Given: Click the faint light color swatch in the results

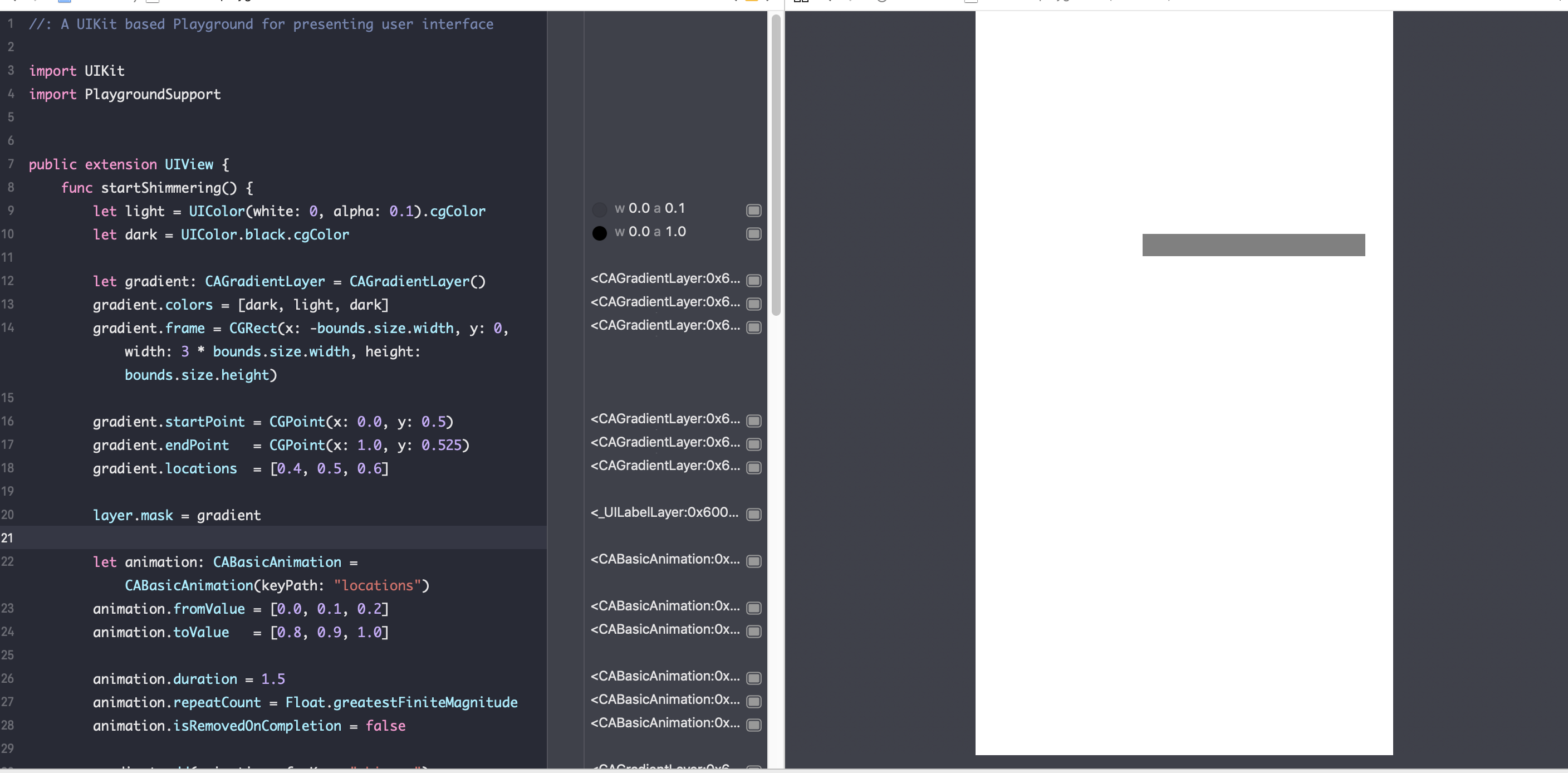Looking at the screenshot, I should pos(600,210).
